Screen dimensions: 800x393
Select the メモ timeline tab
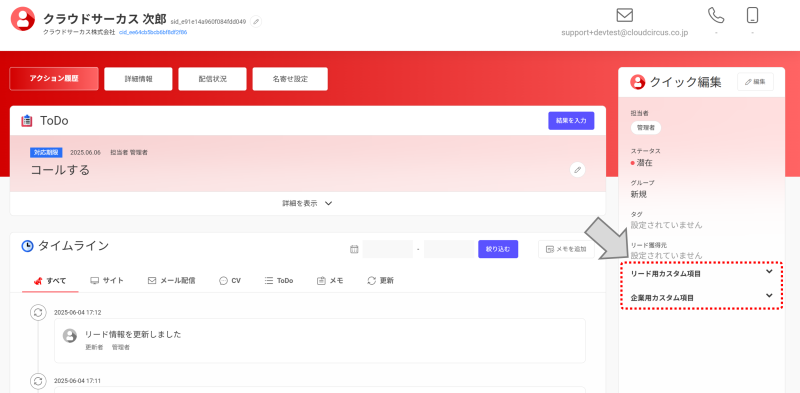[x=330, y=281]
